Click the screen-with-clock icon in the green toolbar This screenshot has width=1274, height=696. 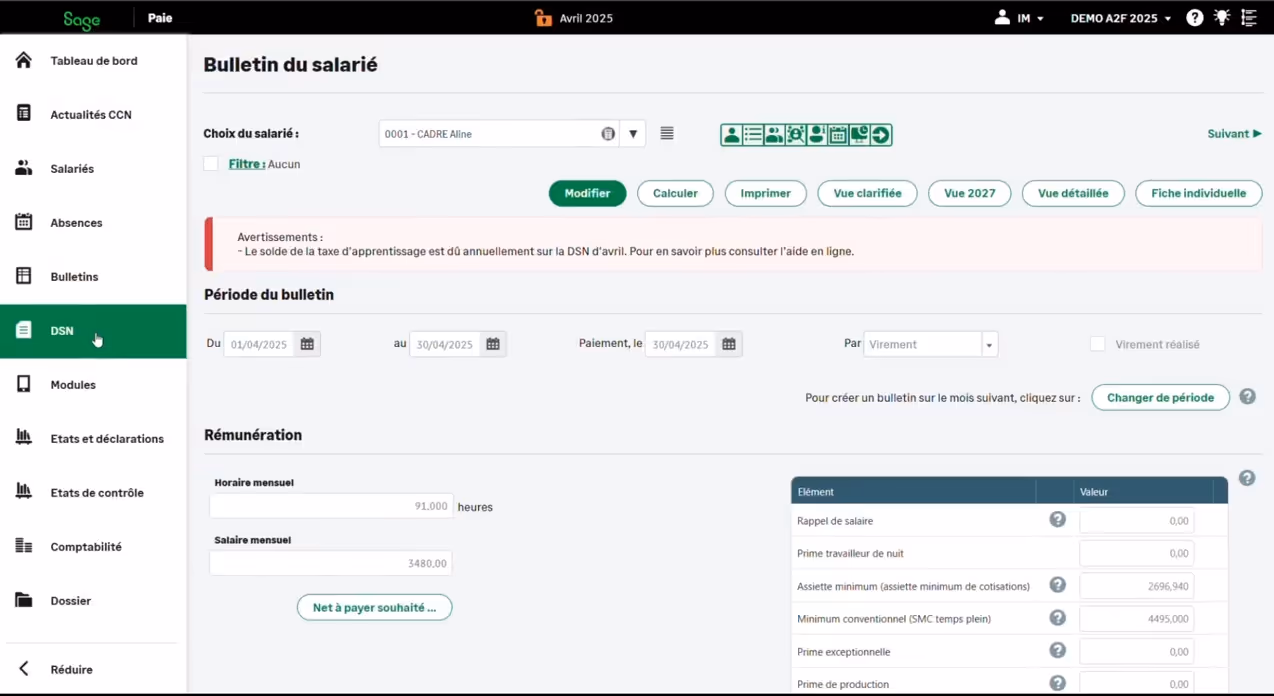pyautogui.click(x=859, y=135)
